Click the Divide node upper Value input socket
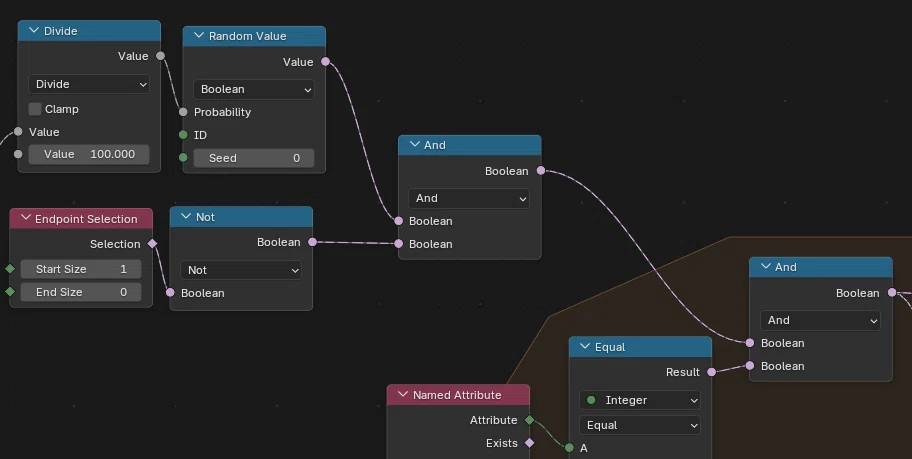The width and height of the screenshot is (912, 459). [18, 131]
